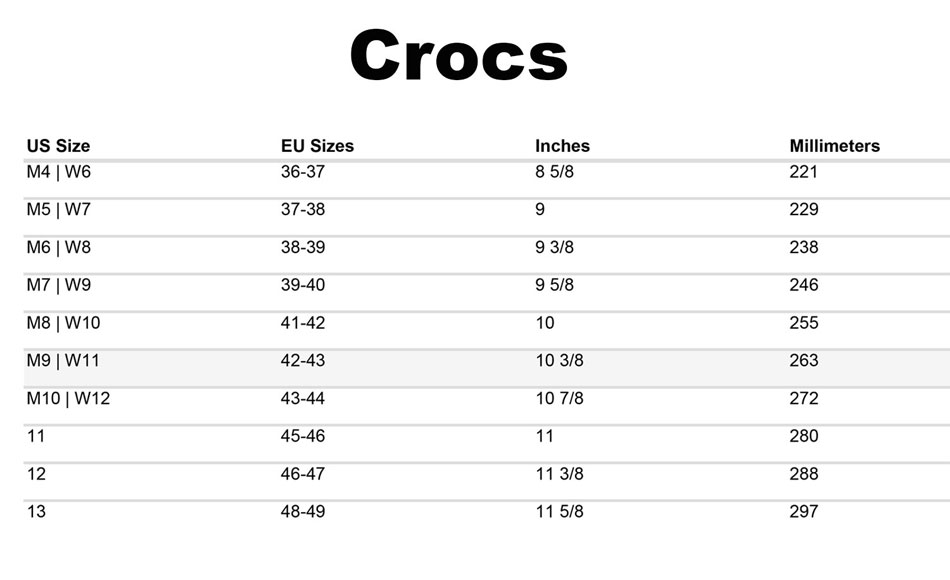This screenshot has width=950, height=580.
Task: Click the Inches column header
Action: pyautogui.click(x=562, y=146)
